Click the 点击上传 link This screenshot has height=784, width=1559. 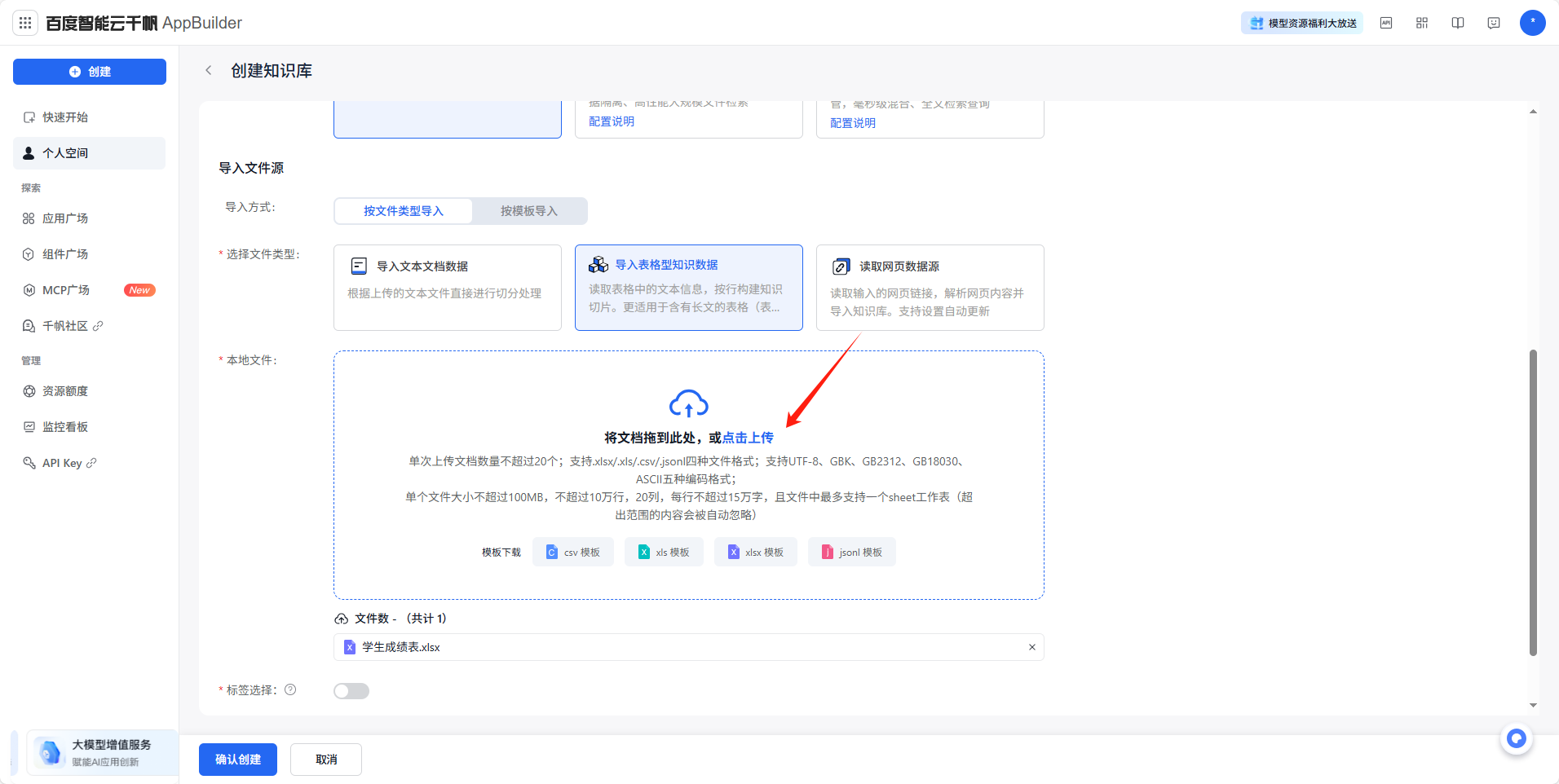click(748, 438)
